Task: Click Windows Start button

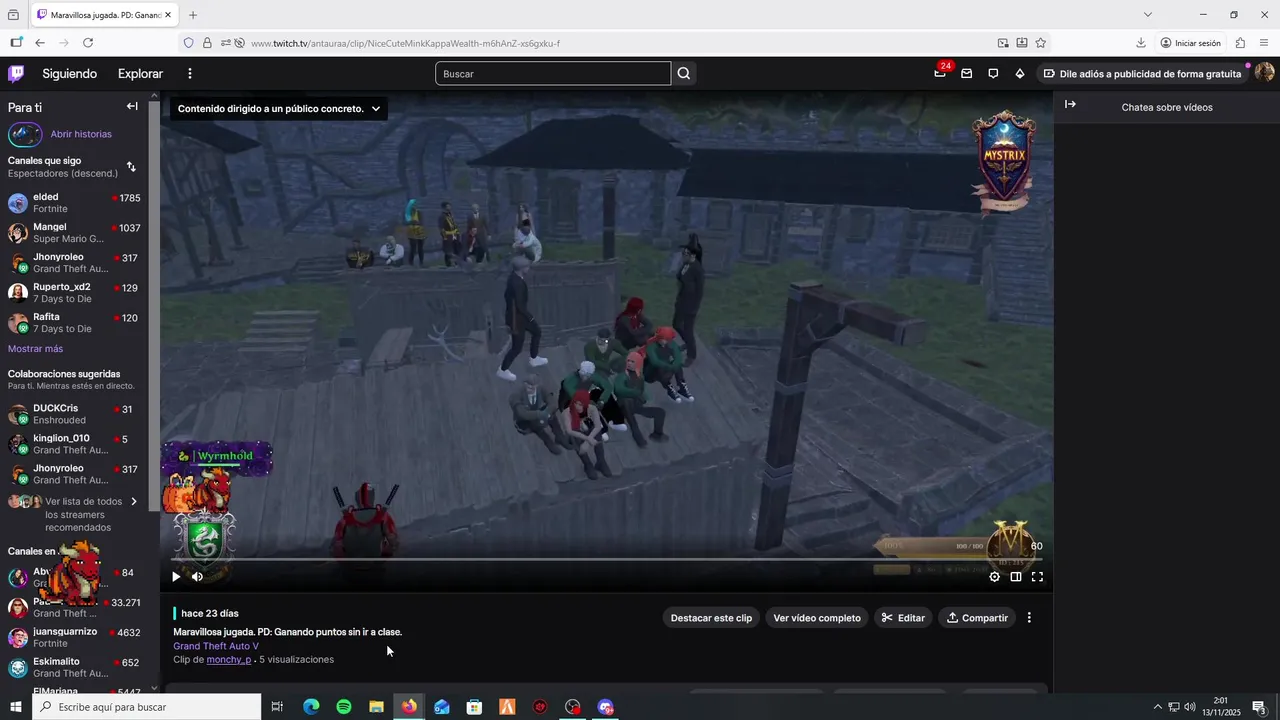Action: 16,707
